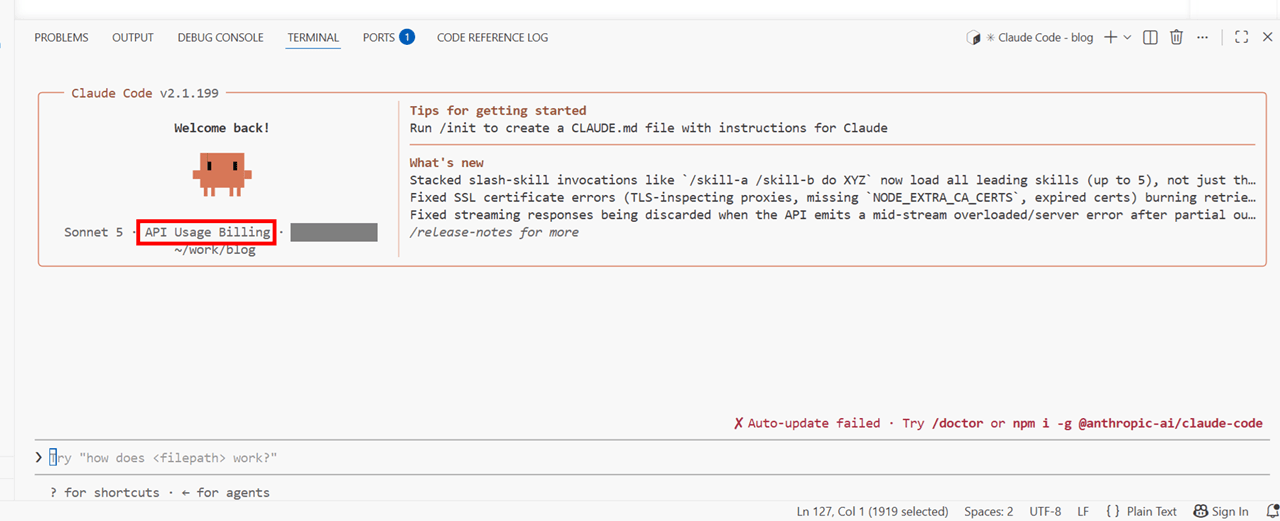
Task: Click the What's new heading
Action: (x=447, y=162)
